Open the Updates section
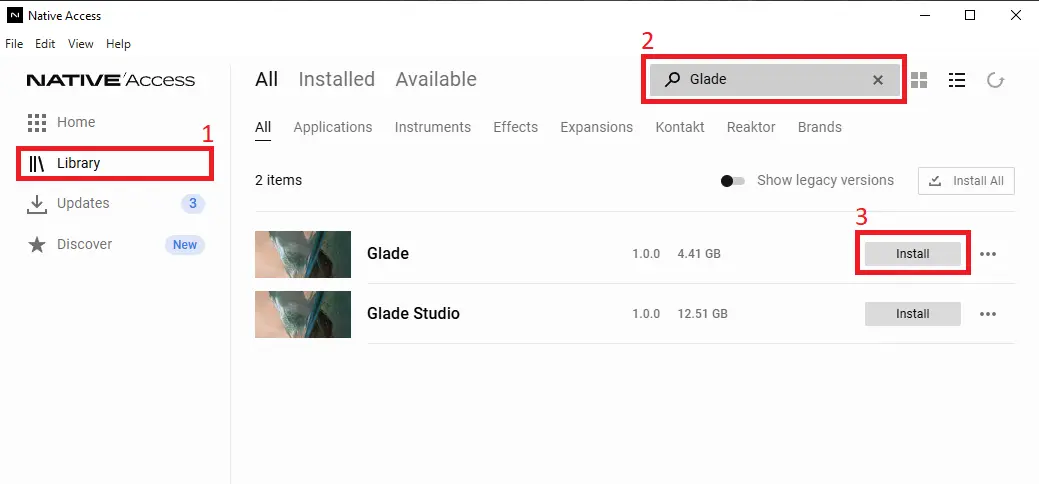Viewport: 1039px width, 484px height. pos(82,203)
